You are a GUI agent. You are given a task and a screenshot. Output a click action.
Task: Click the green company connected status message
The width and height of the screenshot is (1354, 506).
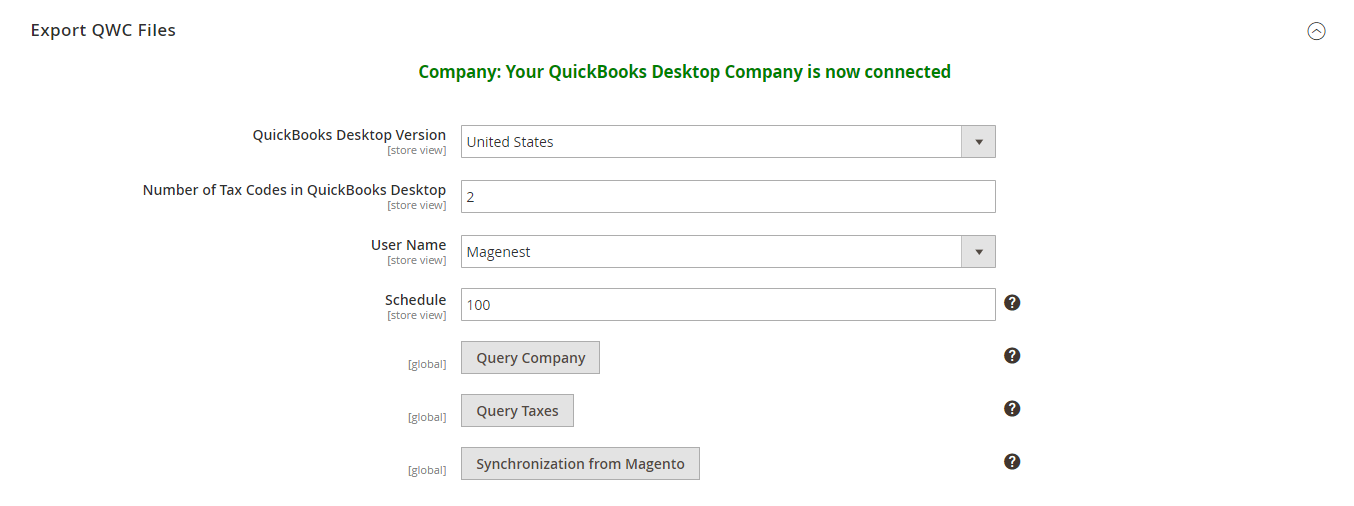pyautogui.click(x=684, y=72)
